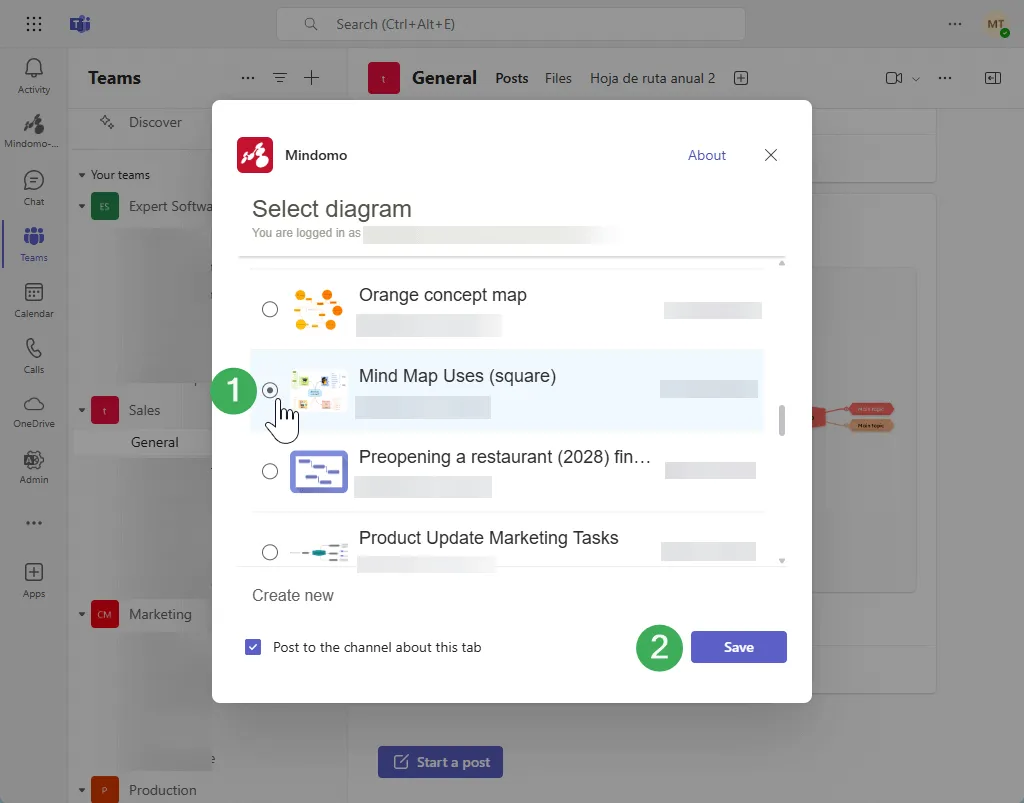The width and height of the screenshot is (1024, 803).
Task: Click the diagram list scrollbar thumb
Action: (x=782, y=420)
